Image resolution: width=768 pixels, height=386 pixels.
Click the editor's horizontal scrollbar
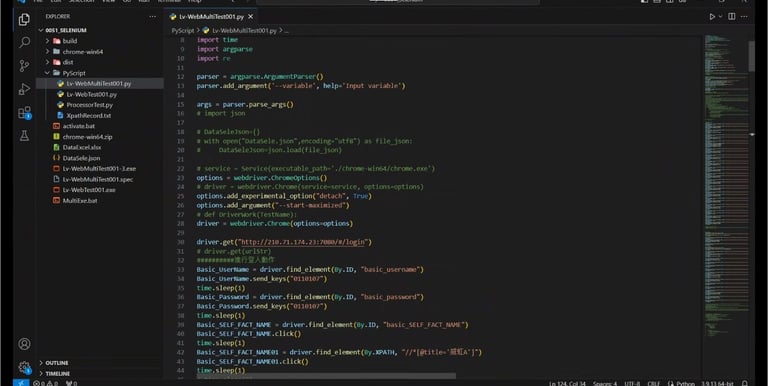pos(325,376)
